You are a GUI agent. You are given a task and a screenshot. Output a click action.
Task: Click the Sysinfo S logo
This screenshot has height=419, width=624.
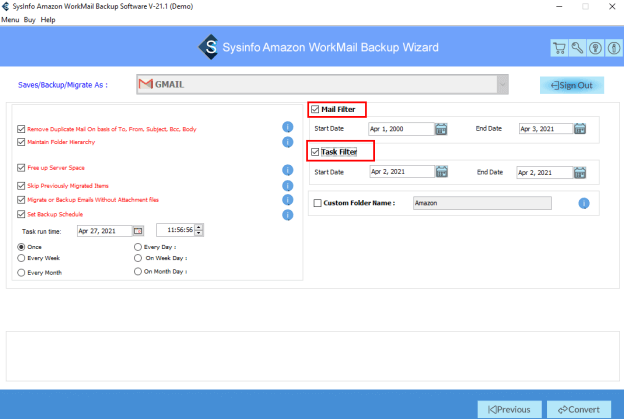click(x=209, y=47)
